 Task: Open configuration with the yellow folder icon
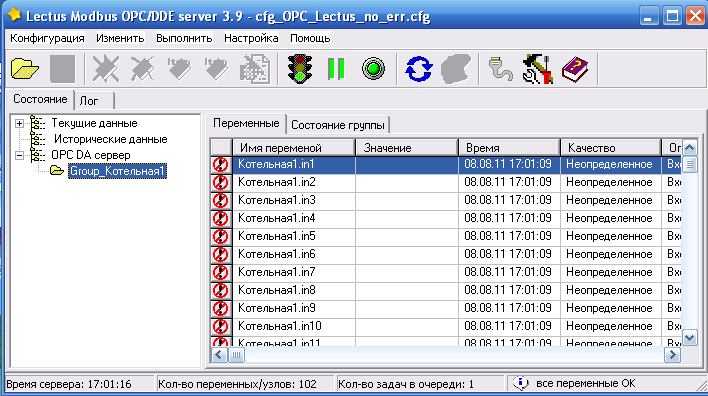[25, 69]
